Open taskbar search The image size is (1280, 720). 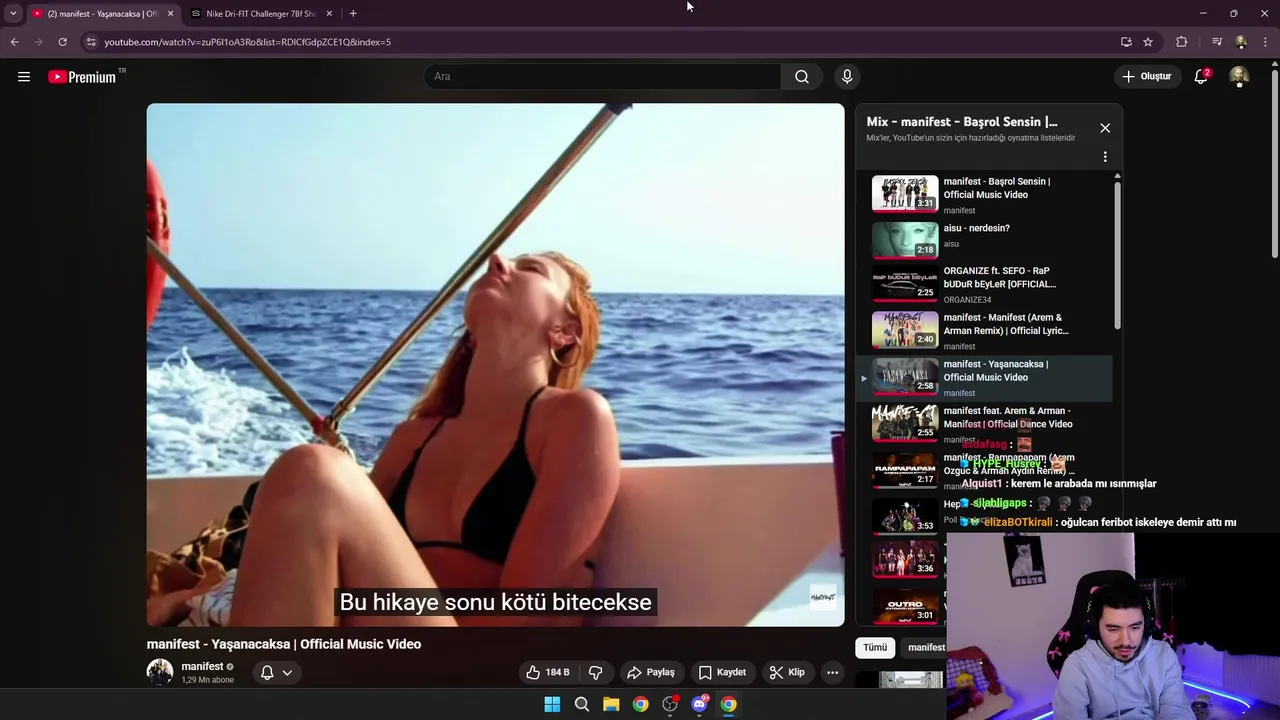582,704
